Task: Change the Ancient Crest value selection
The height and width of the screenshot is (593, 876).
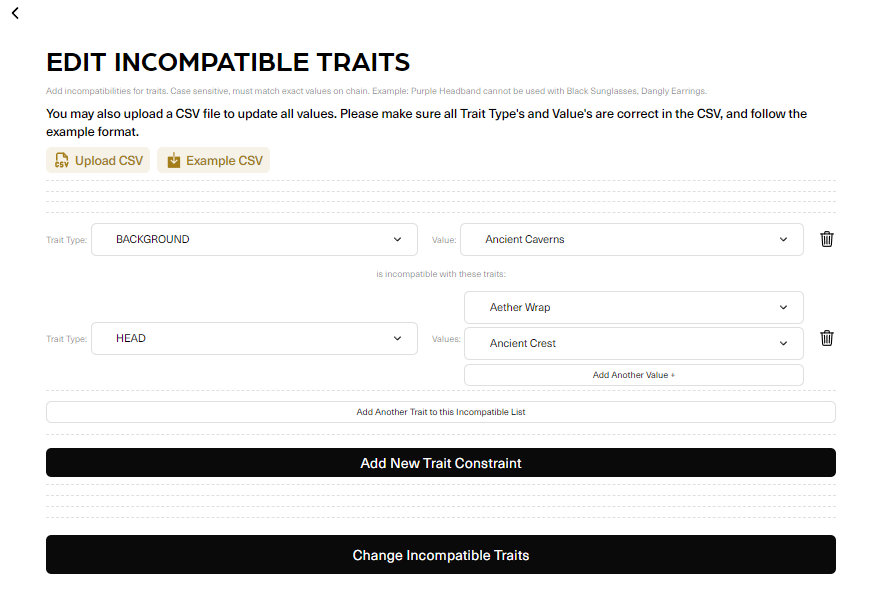Action: click(633, 343)
